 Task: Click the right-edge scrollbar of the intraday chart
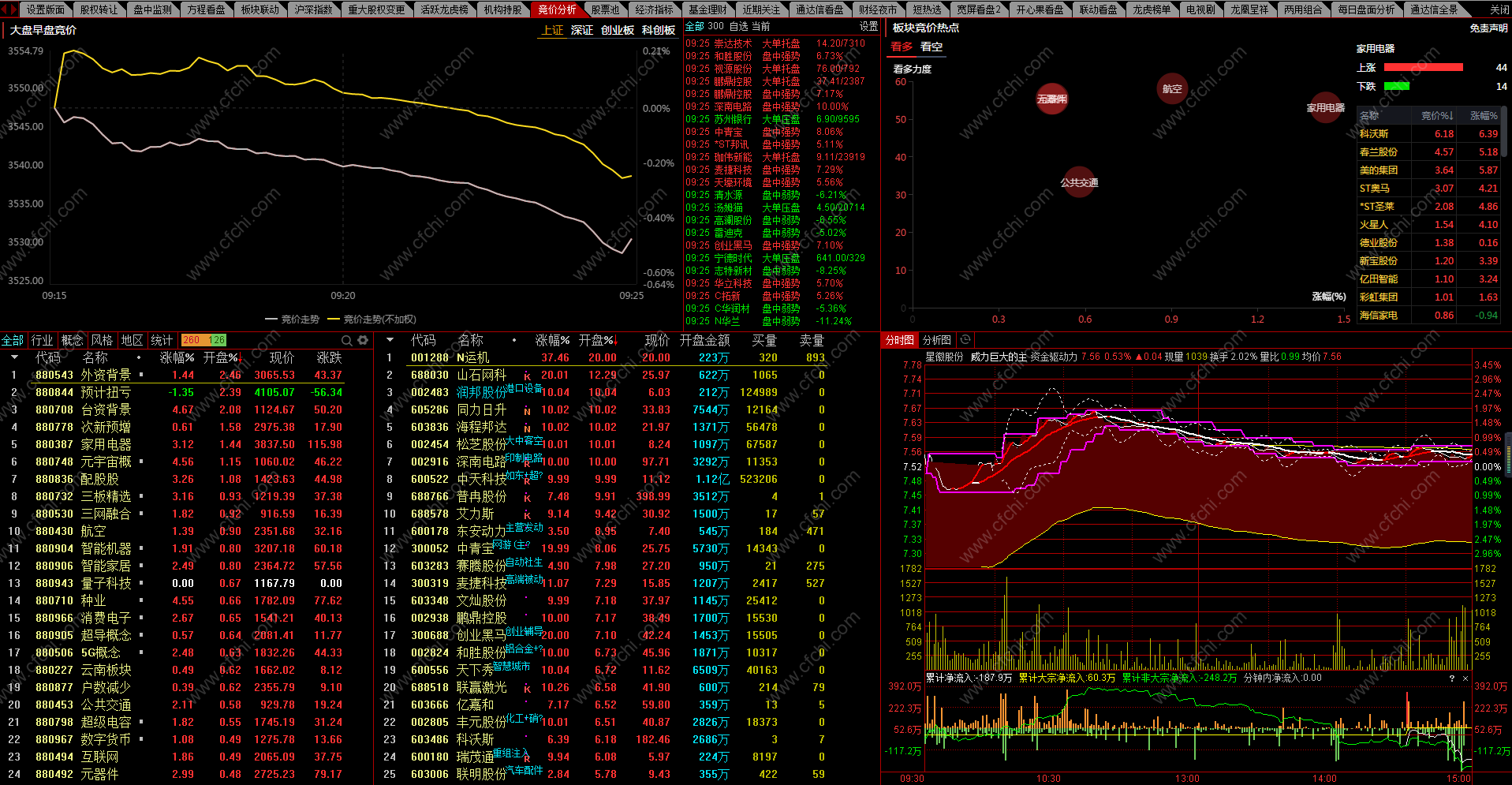pyautogui.click(x=1509, y=454)
